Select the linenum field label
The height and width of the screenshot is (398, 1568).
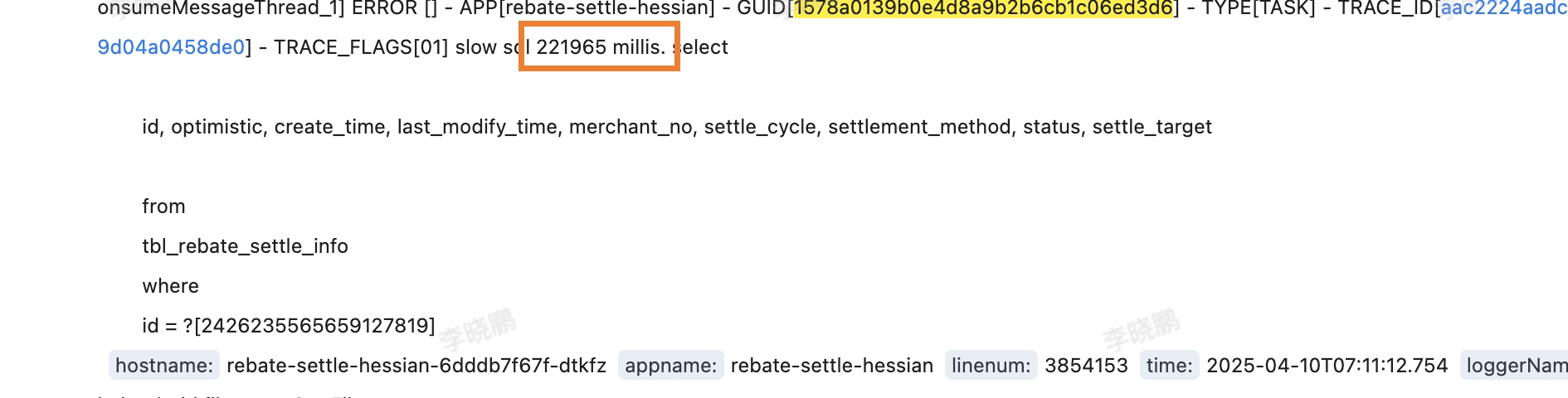coord(991,366)
